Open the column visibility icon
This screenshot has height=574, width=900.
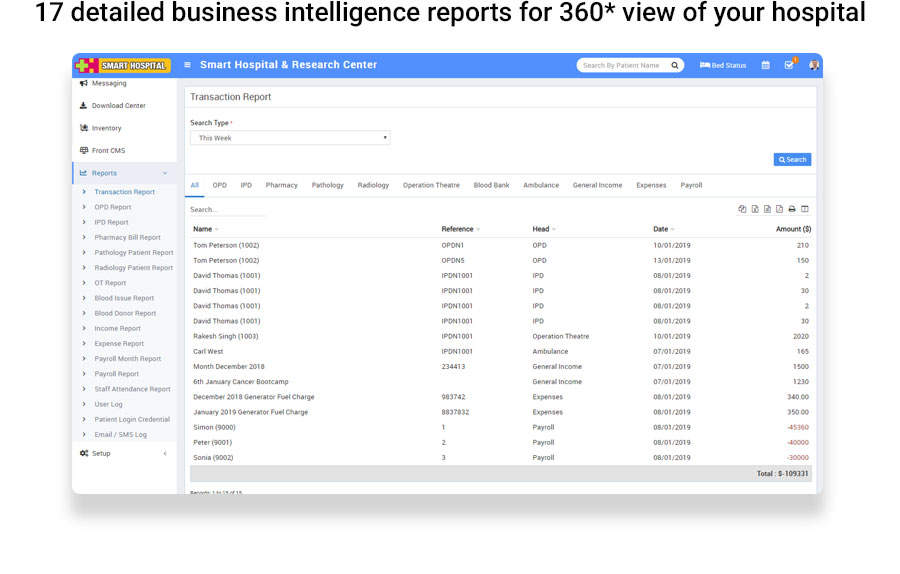805,209
